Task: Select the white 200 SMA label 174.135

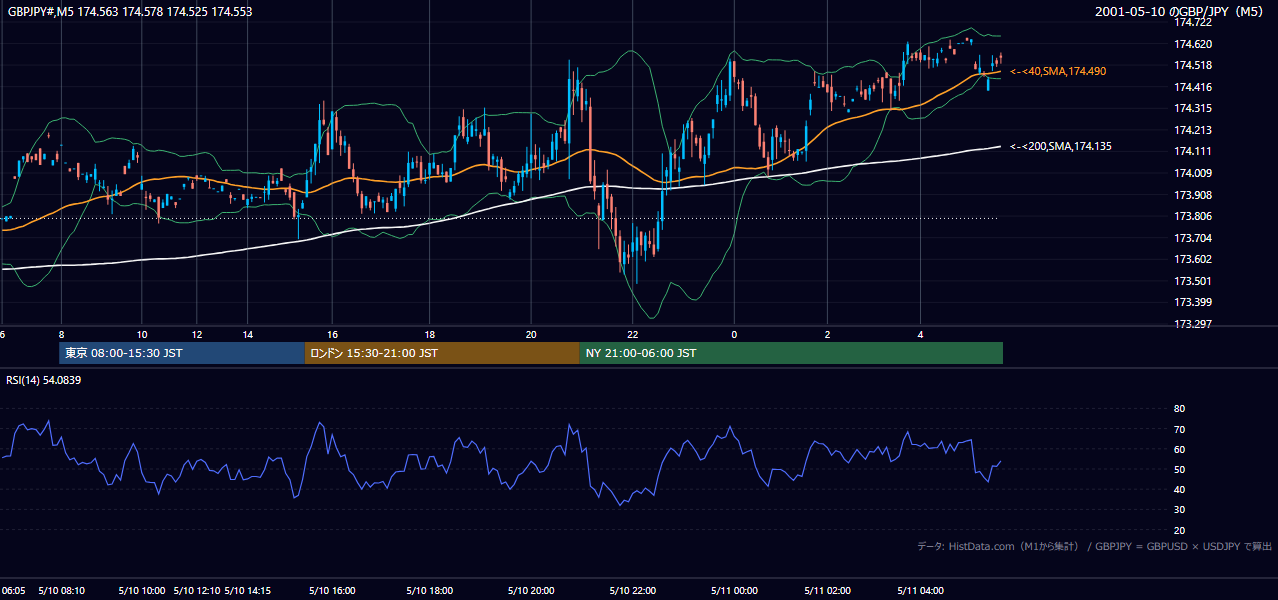Action: (1061, 147)
